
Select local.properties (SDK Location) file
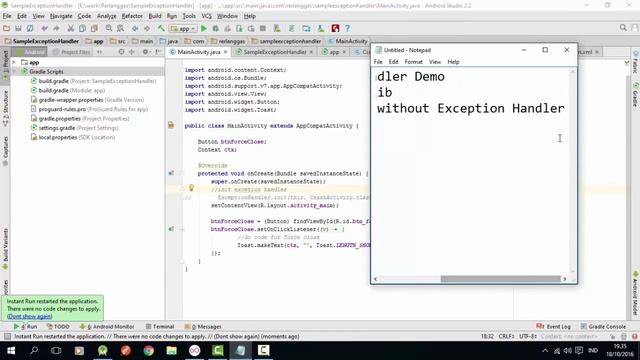click(73, 137)
